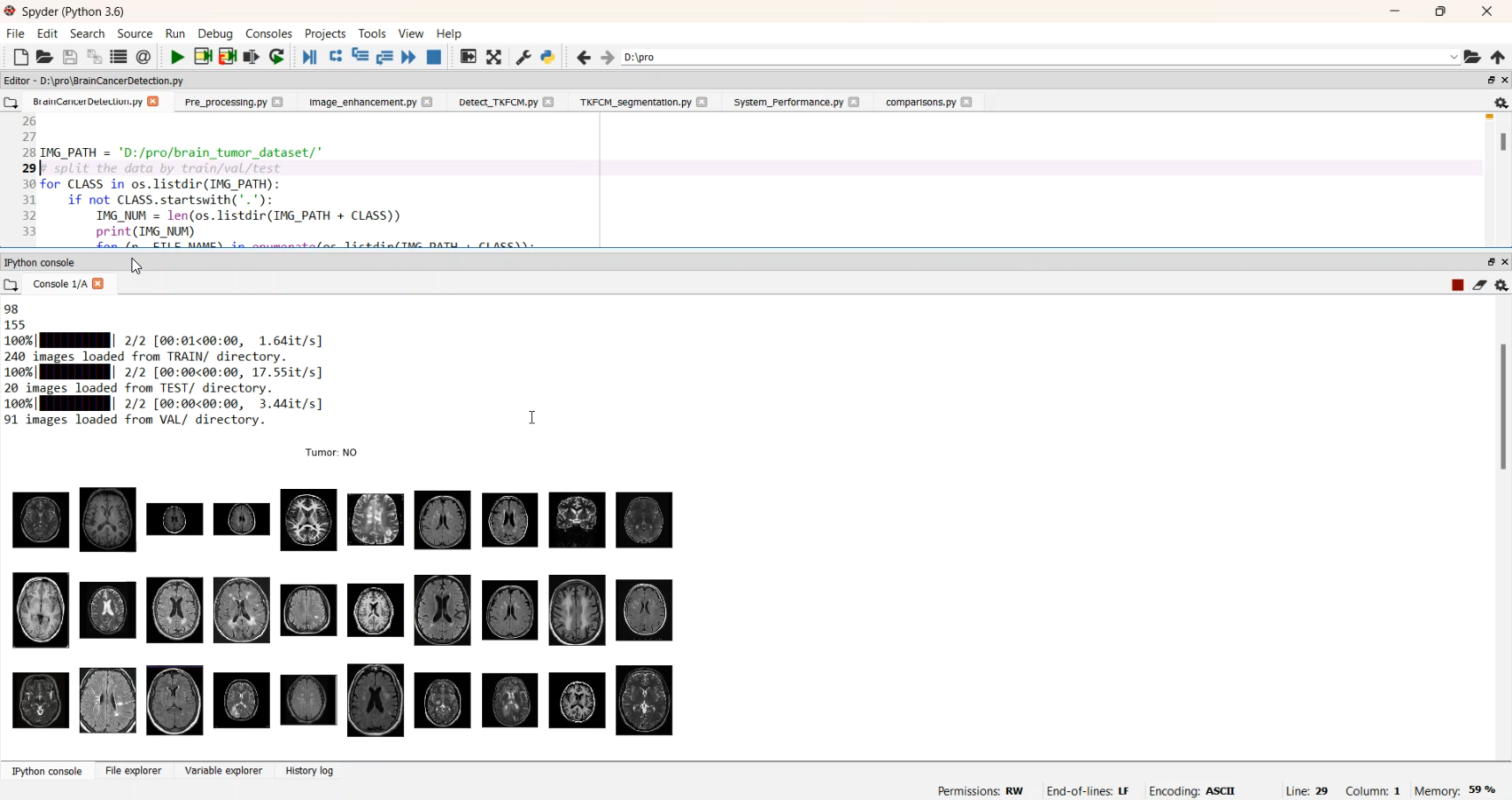Image resolution: width=1512 pixels, height=800 pixels.
Task: Open the projects menu
Action: 325,34
